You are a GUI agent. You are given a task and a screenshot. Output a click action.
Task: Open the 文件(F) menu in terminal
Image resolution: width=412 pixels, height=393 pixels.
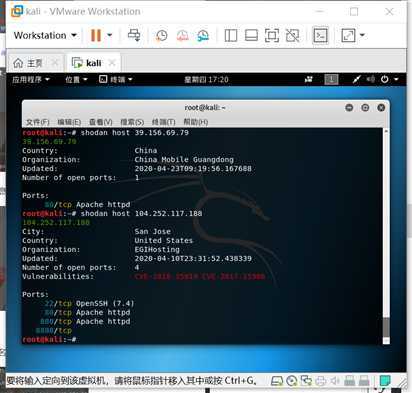pos(37,122)
